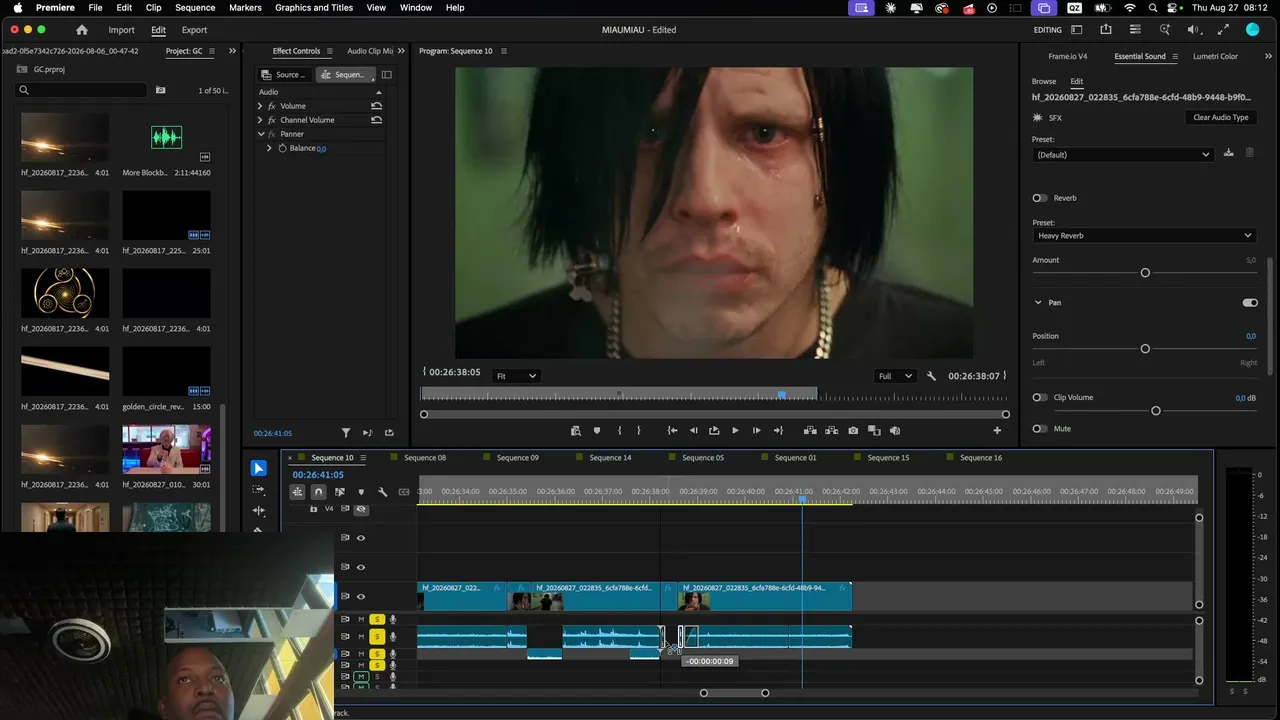Image resolution: width=1280 pixels, height=720 pixels.
Task: Switch to Import mode
Action: coord(121,30)
